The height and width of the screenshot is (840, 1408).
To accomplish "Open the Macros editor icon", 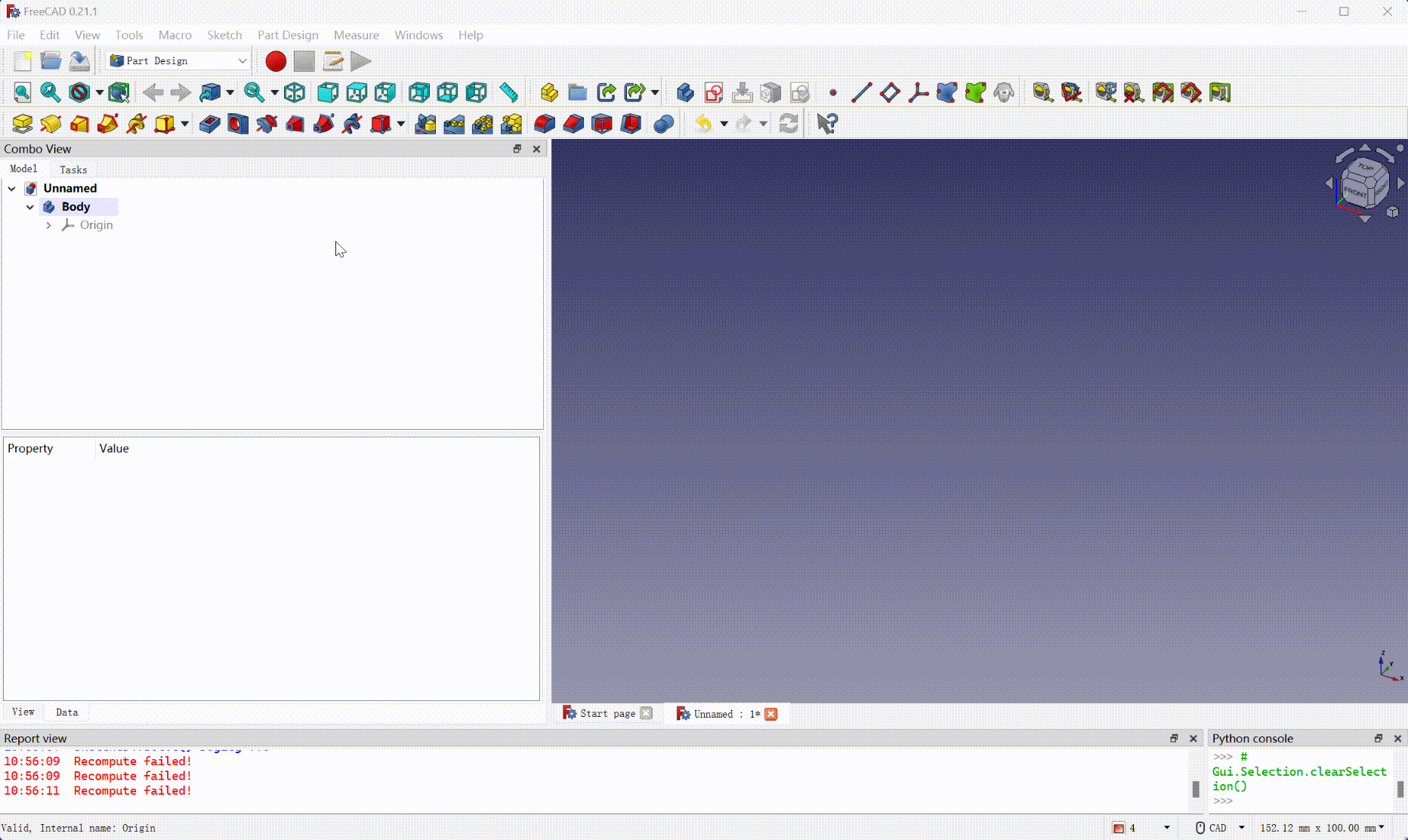I will [x=333, y=61].
